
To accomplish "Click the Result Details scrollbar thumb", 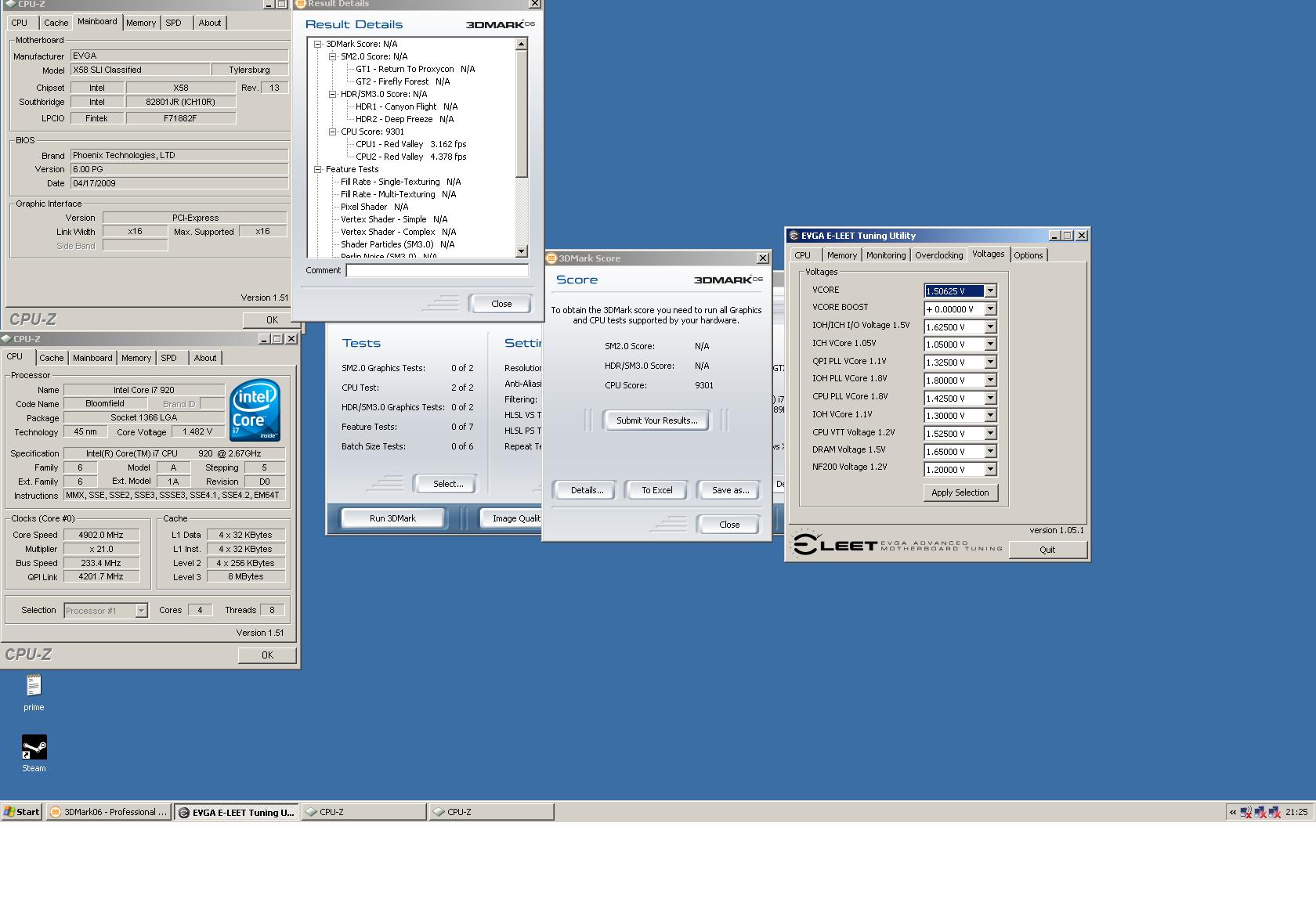I will point(522,114).
